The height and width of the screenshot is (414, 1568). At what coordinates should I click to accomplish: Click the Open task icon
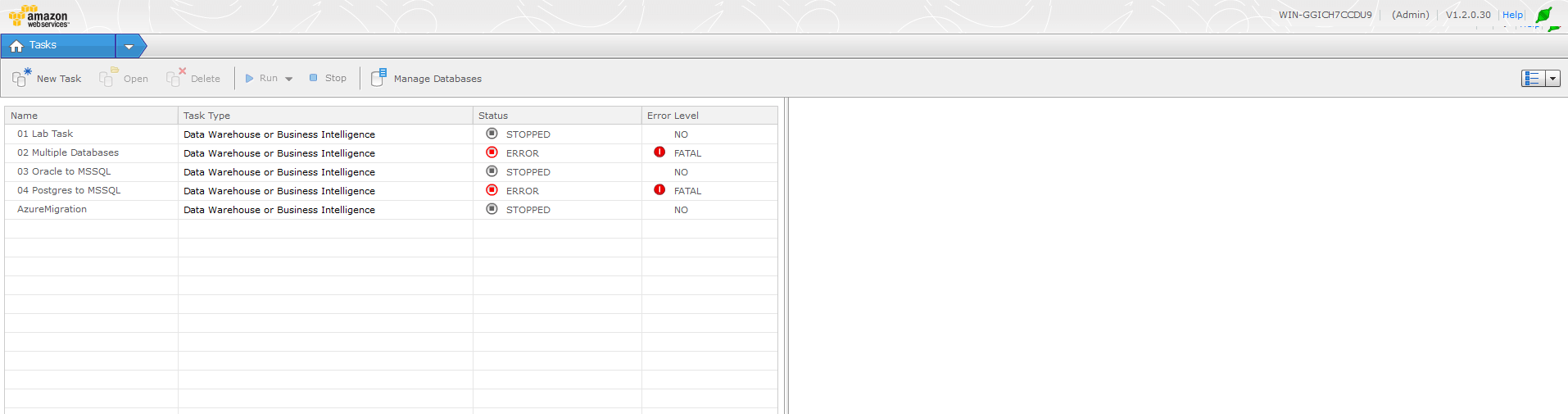108,78
